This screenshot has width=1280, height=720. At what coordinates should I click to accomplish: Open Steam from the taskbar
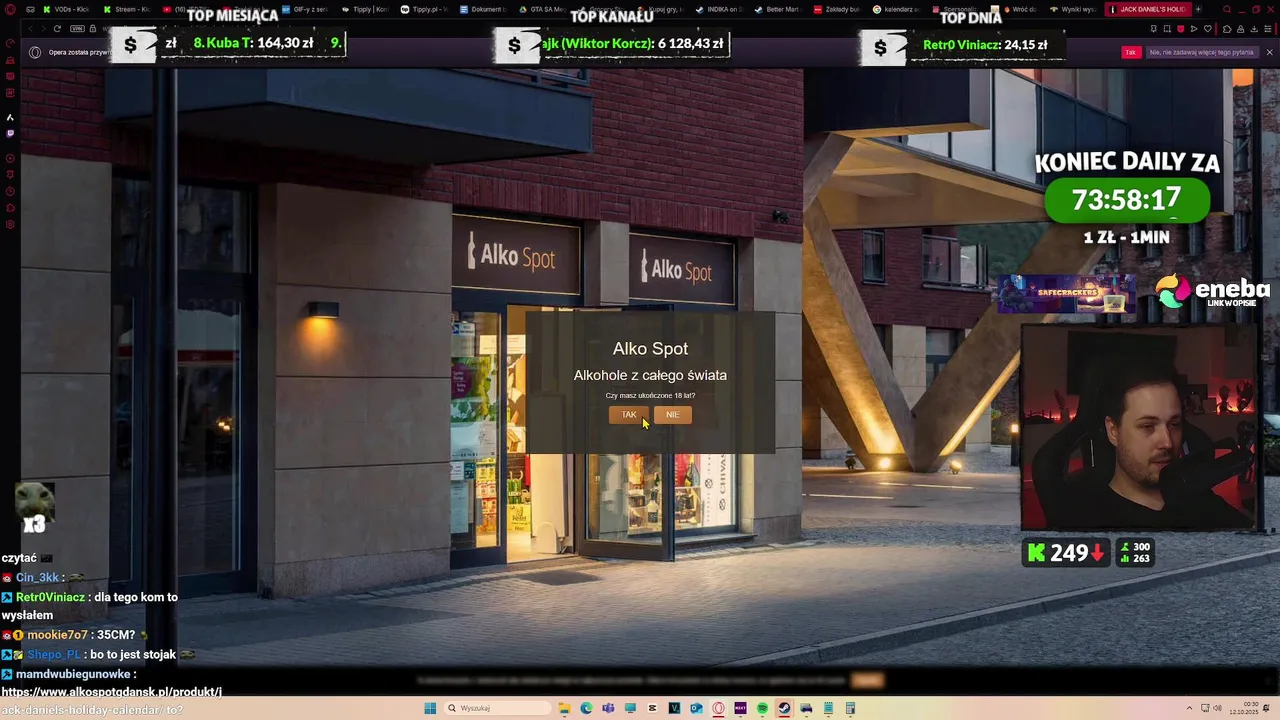click(x=784, y=708)
